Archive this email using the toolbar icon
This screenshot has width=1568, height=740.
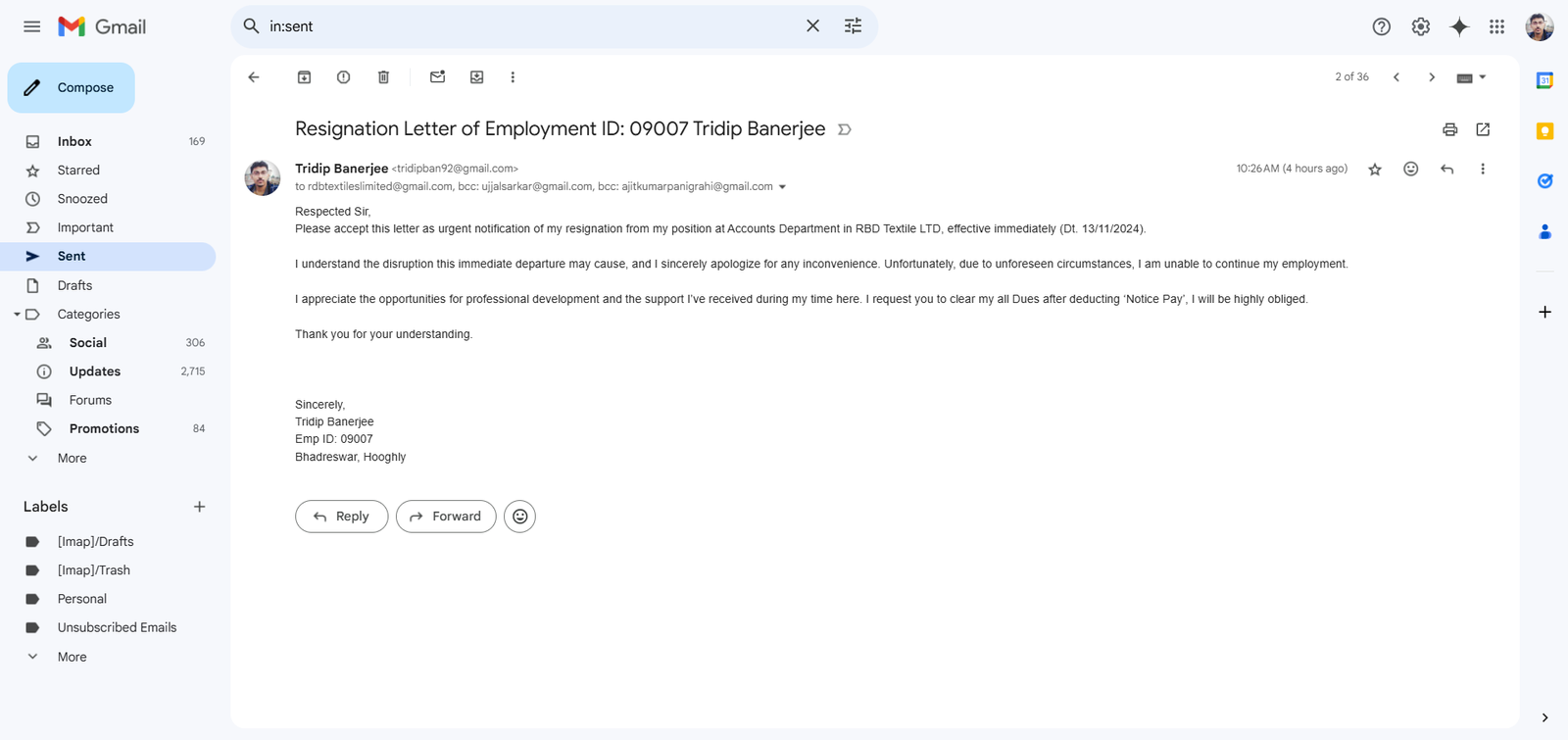(x=304, y=77)
